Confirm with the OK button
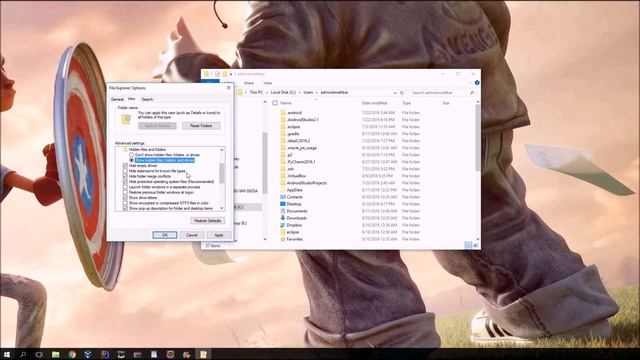This screenshot has height=360, width=640. 165,235
